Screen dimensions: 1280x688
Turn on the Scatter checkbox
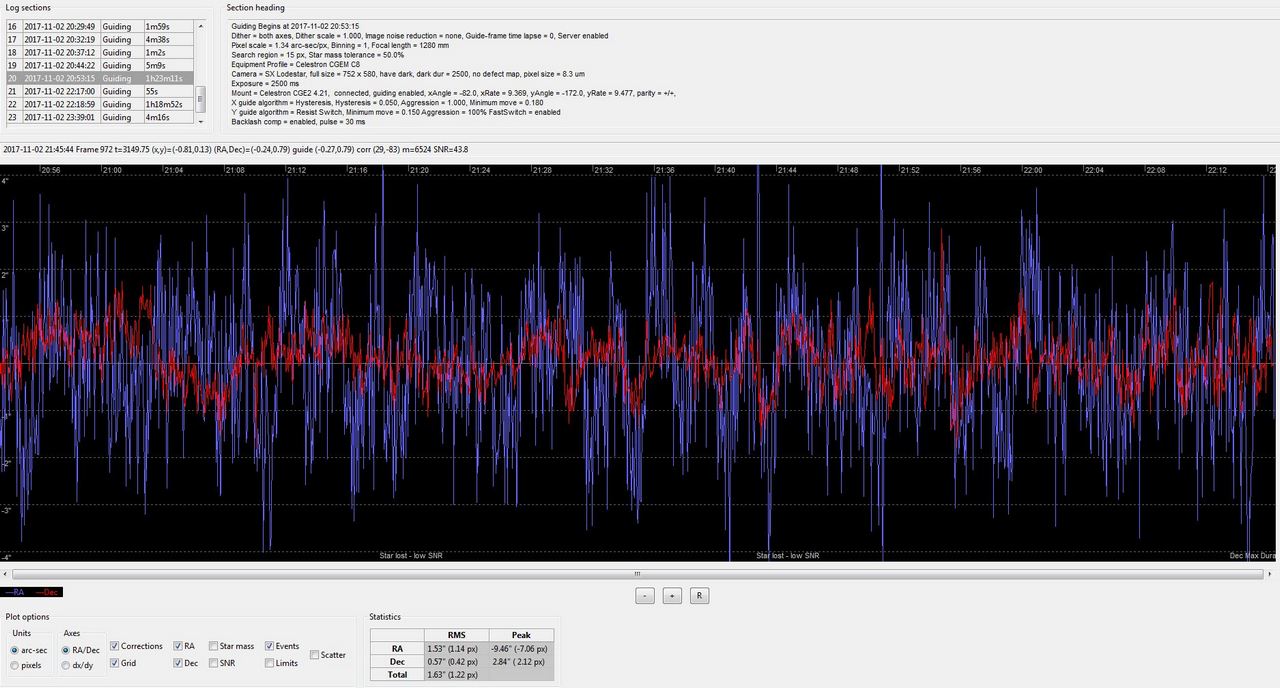click(315, 655)
